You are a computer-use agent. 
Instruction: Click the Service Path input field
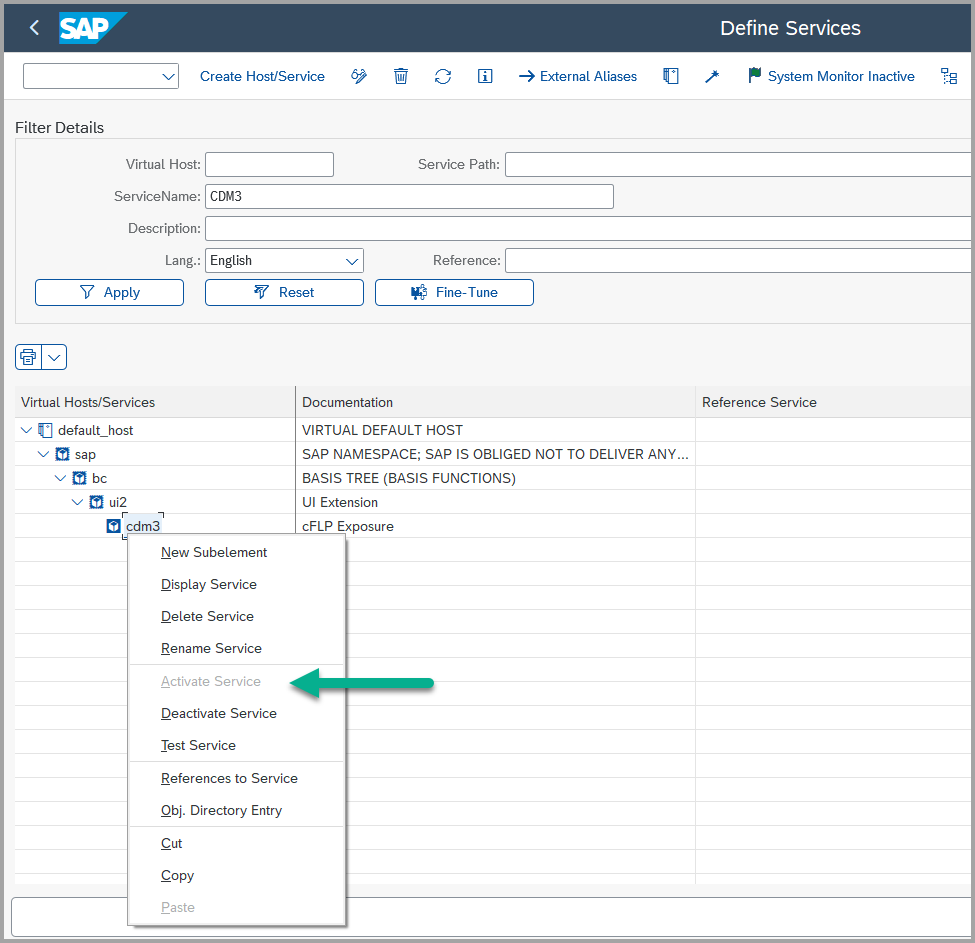(739, 165)
